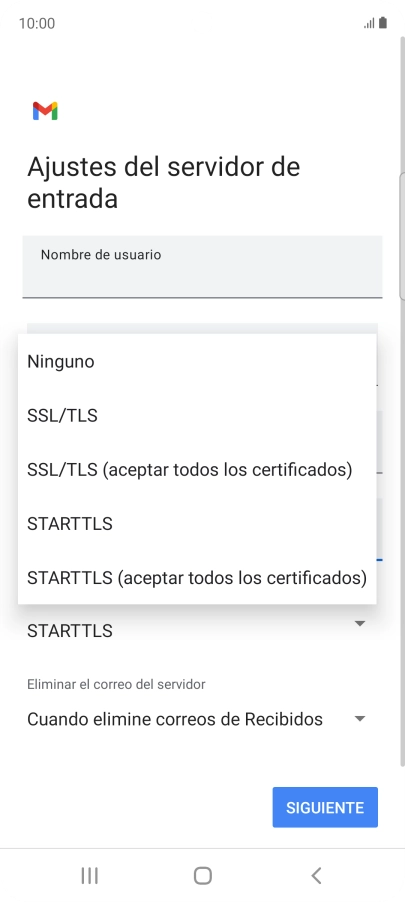Expand arrow next to Cuando elimine correos
Screen dimensions: 405x902
[x=360, y=718]
